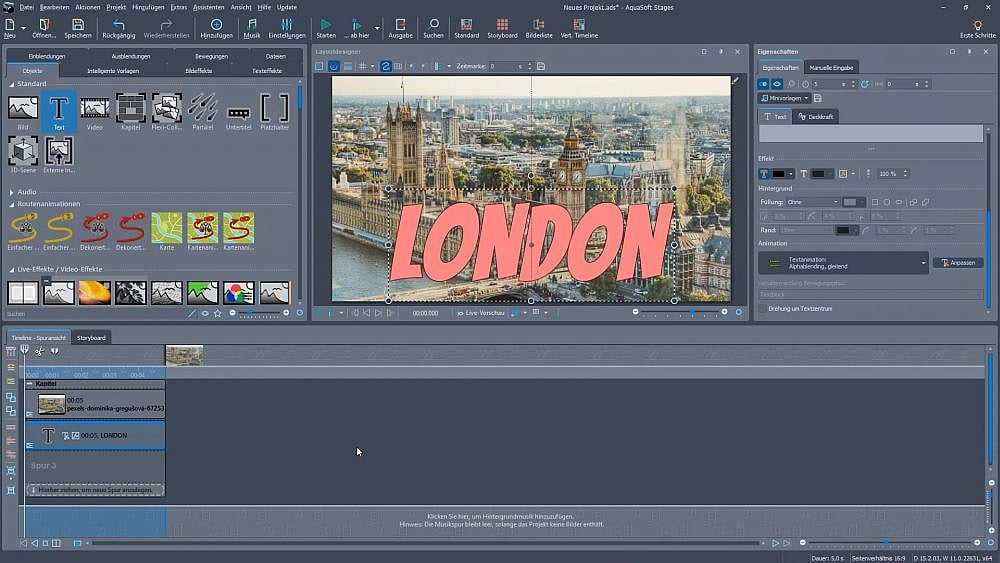Click the black text color swatch
1000x563 pixels.
click(779, 174)
